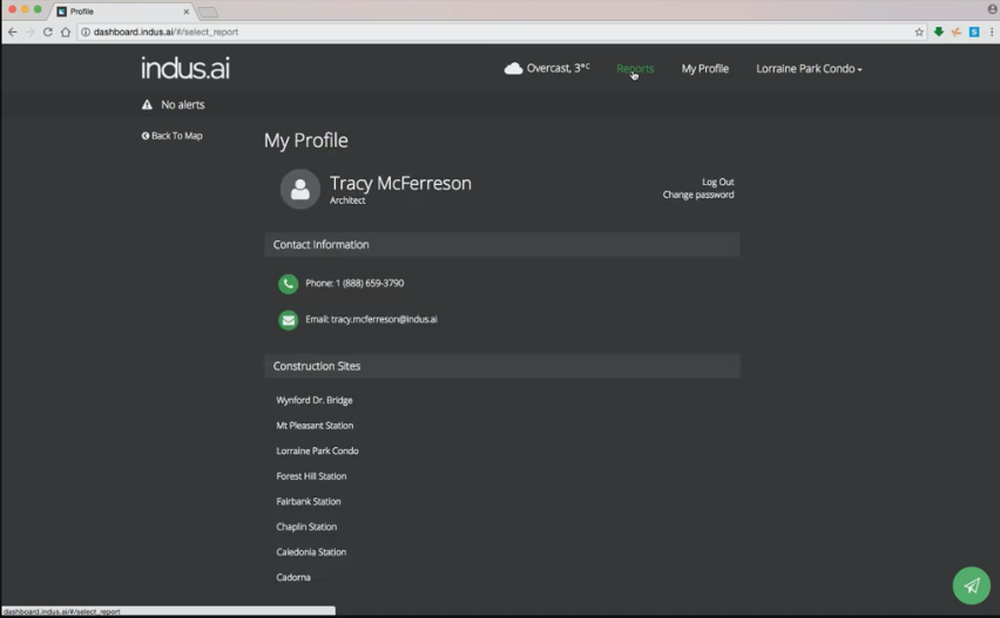This screenshot has width=1000, height=618.
Task: Click the Change password link
Action: pyautogui.click(x=698, y=195)
